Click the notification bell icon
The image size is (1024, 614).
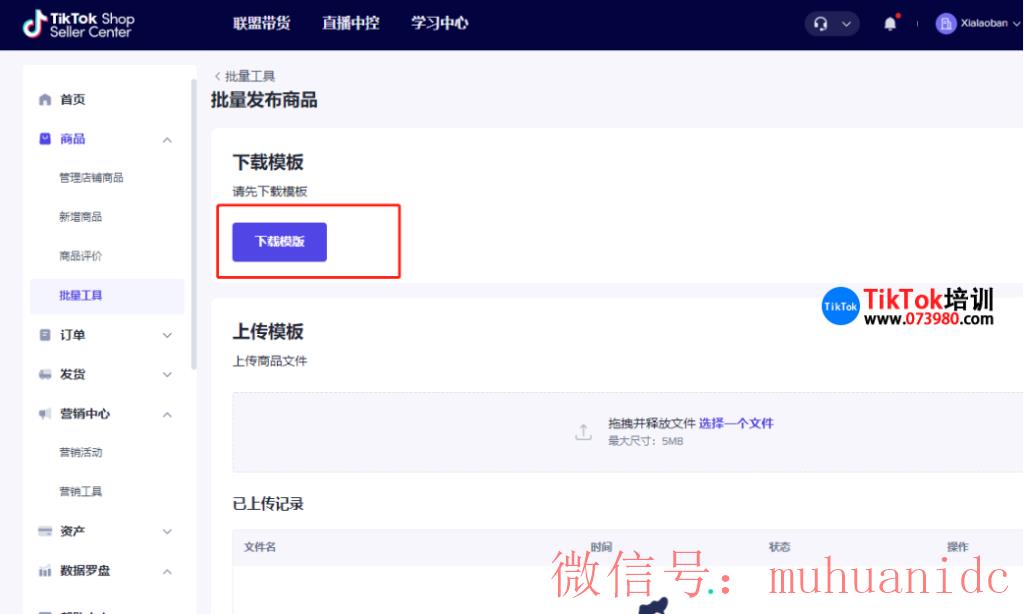[889, 22]
